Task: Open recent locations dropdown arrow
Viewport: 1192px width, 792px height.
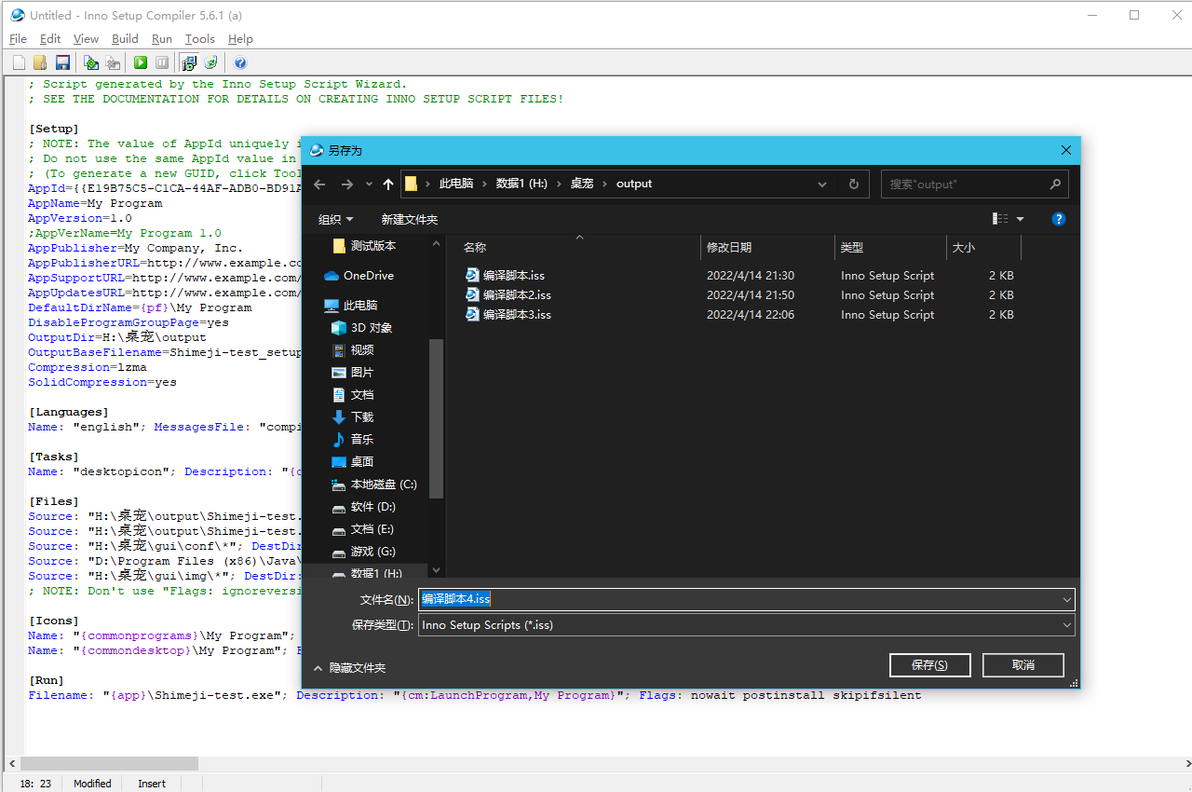Action: click(369, 184)
